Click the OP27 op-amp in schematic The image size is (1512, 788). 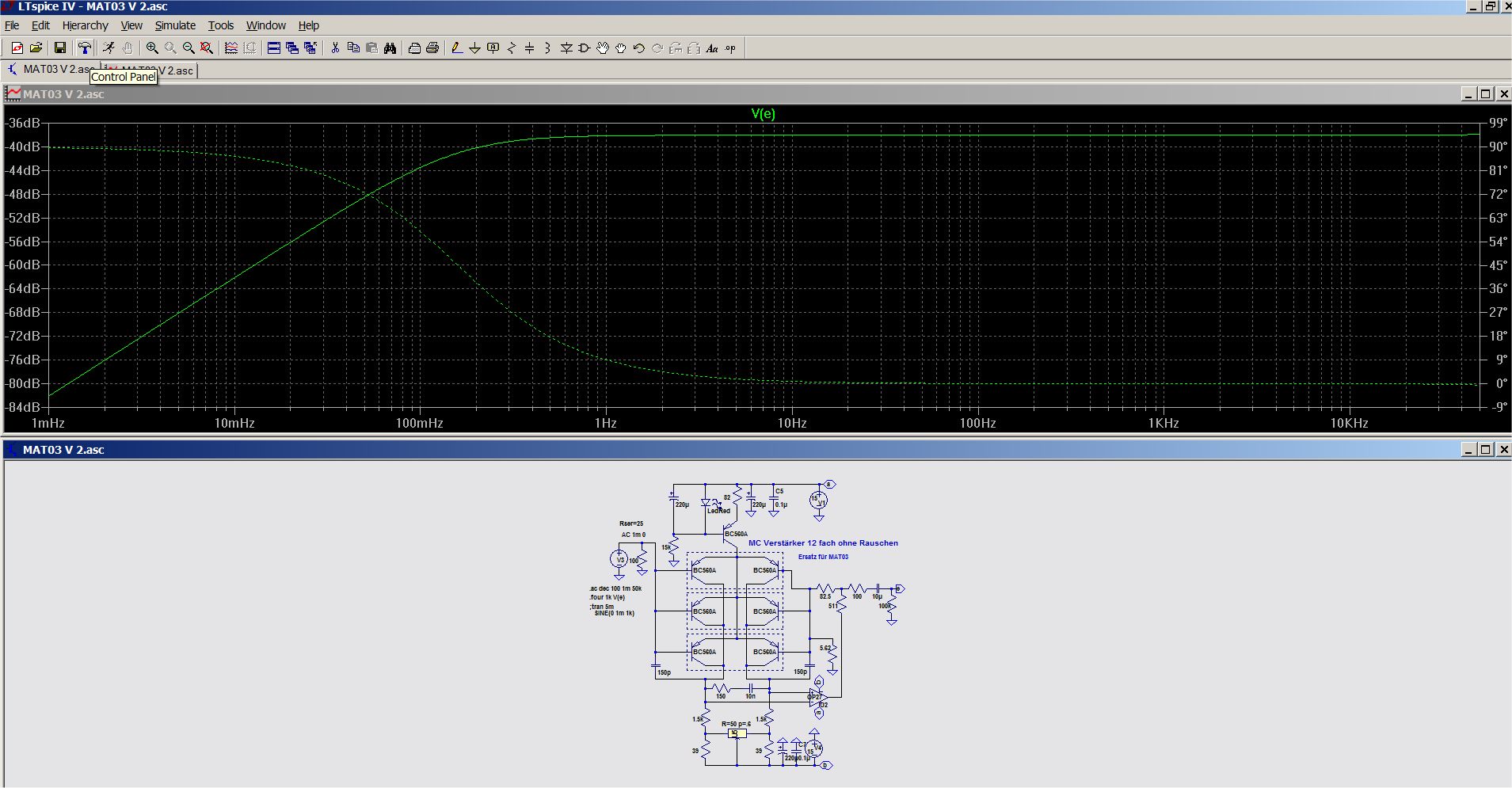(x=816, y=697)
